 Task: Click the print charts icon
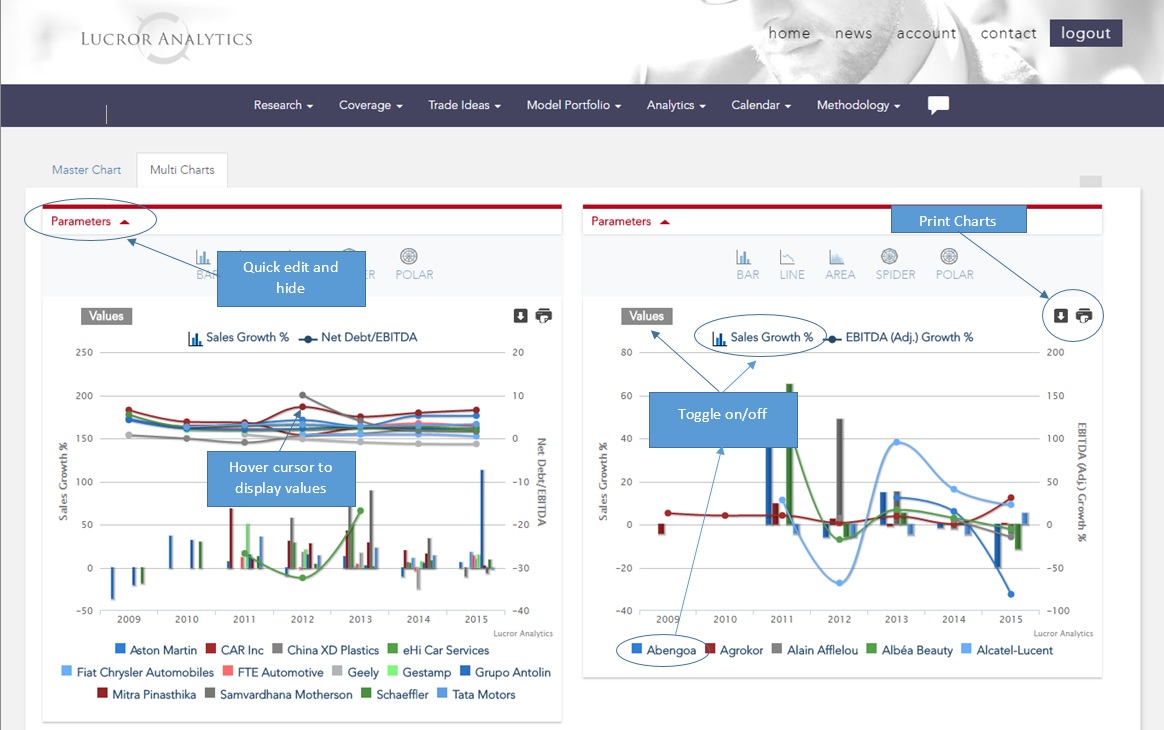tap(1082, 315)
